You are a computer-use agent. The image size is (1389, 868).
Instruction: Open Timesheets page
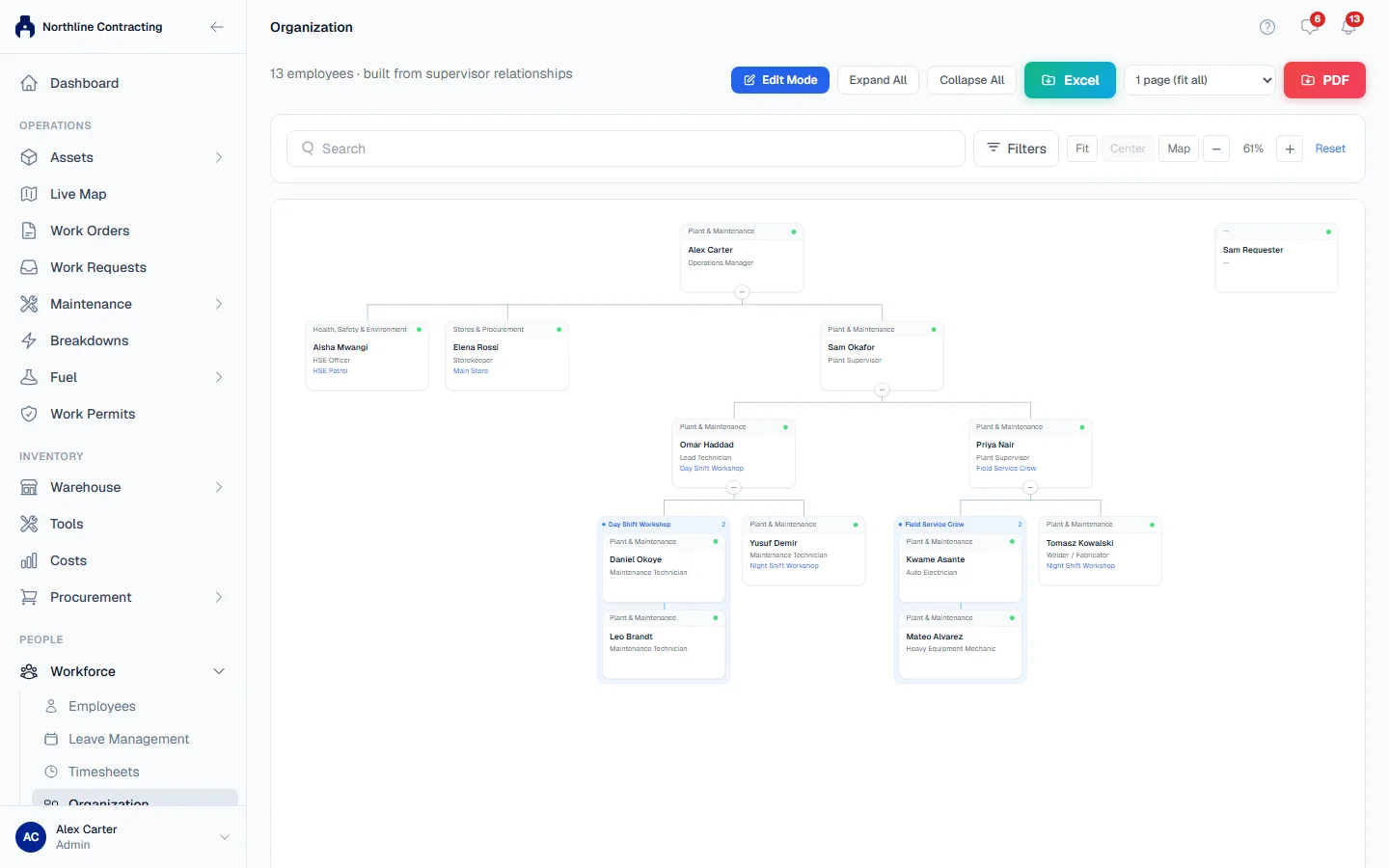[x=135, y=772]
